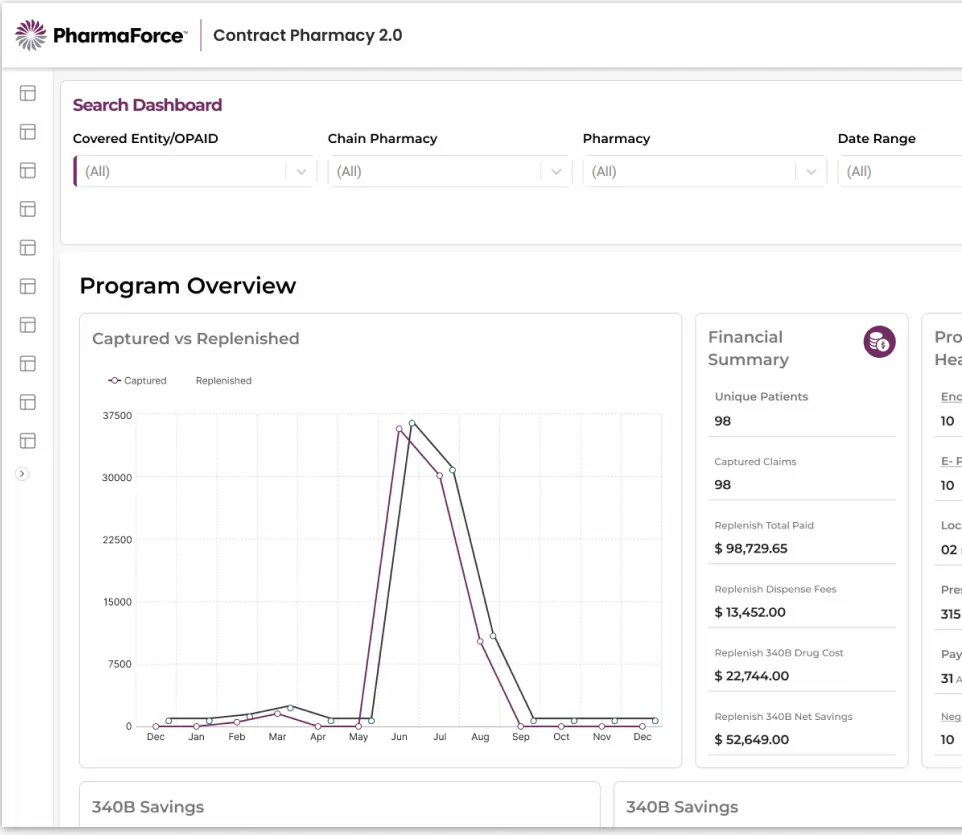Click the Replenish 340B Net Savings $ 52,649.00
Image resolution: width=962 pixels, height=835 pixels.
click(752, 740)
